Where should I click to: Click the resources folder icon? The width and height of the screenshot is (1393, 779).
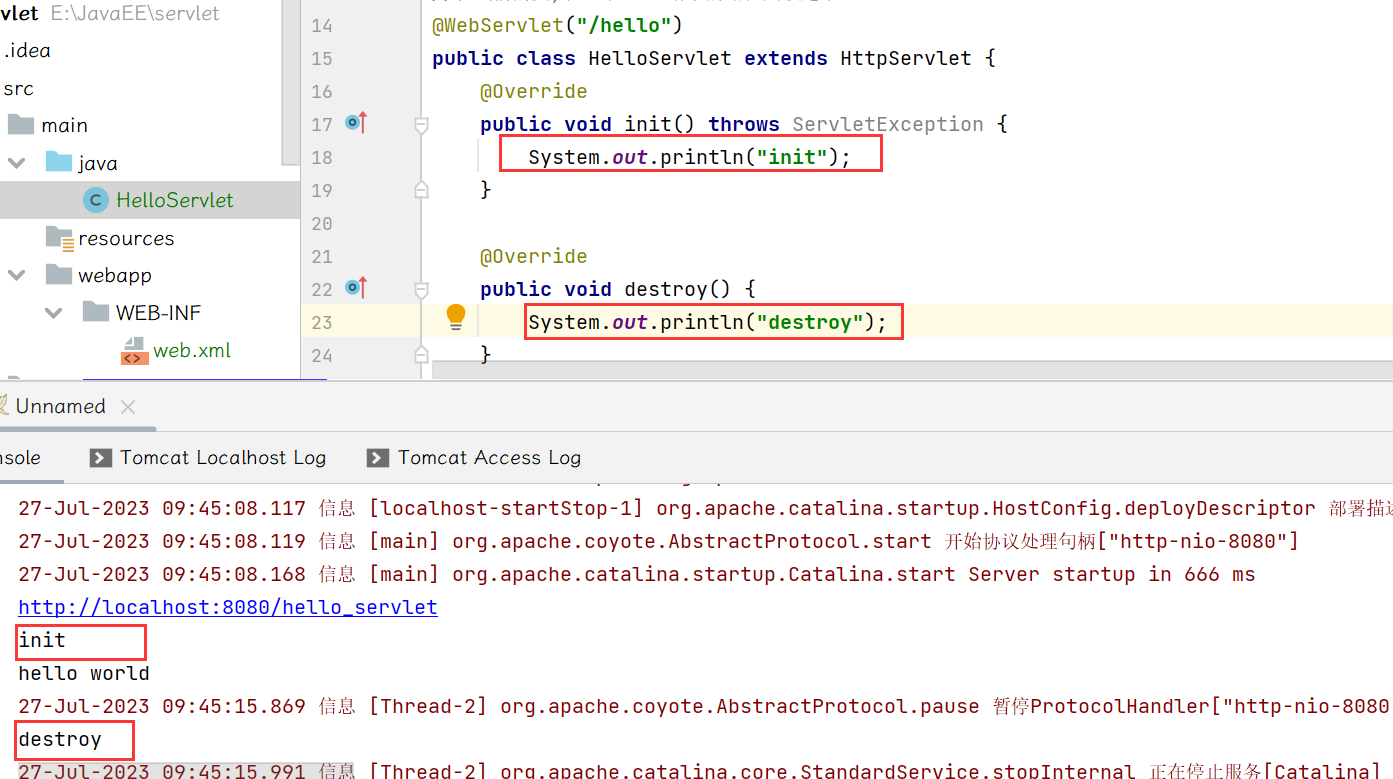tap(60, 238)
